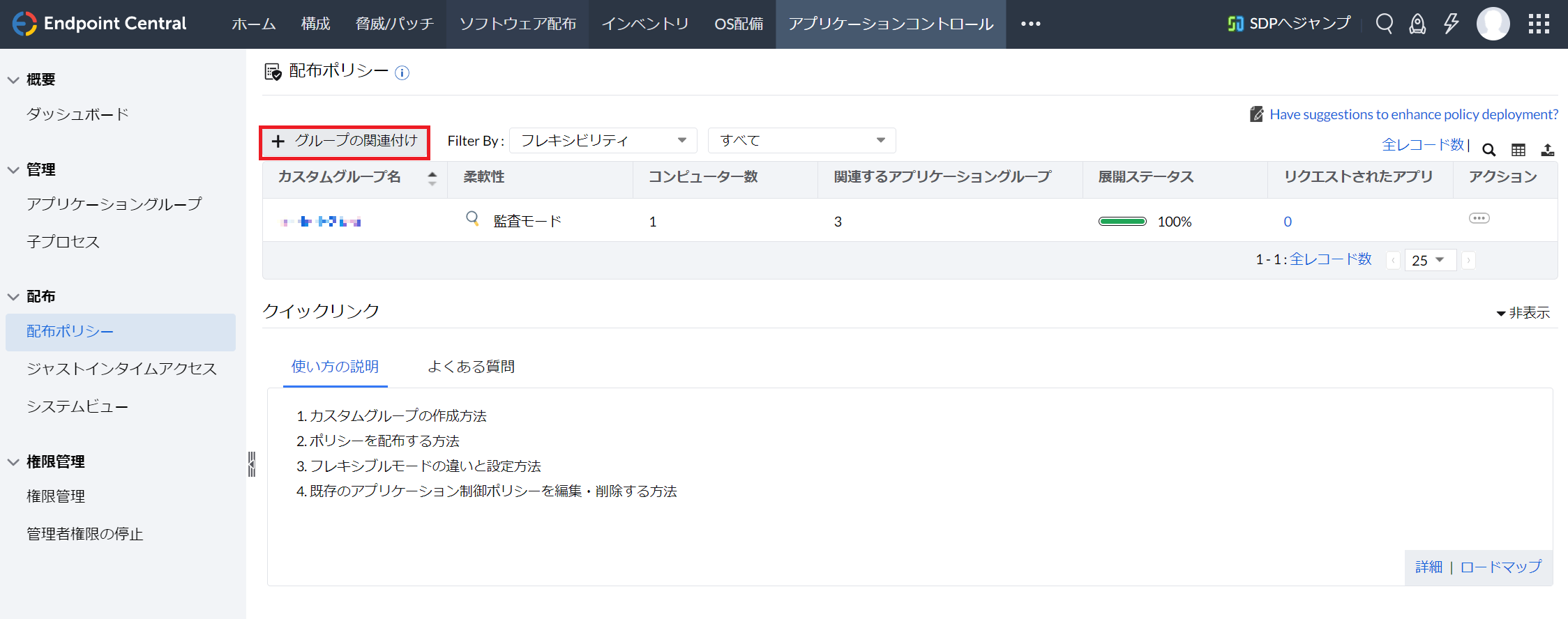
Task: Click the グループの関連付け button
Action: point(345,142)
